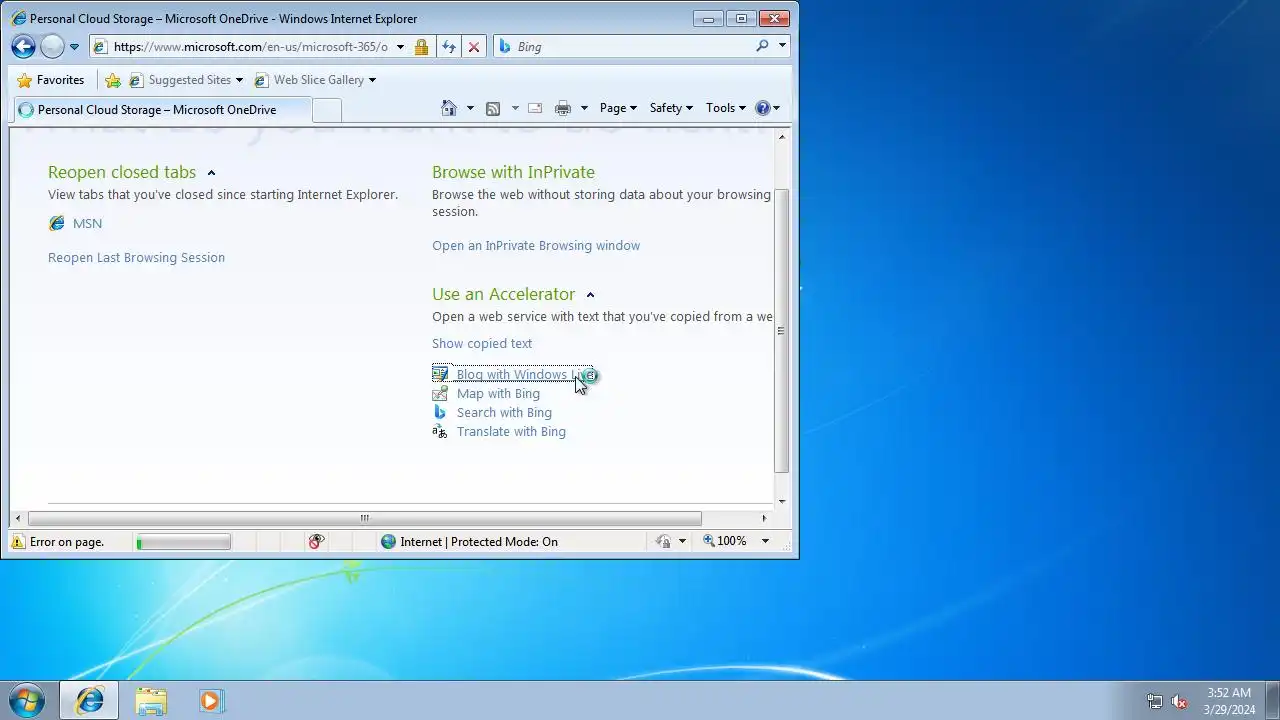Click the Search with Bing icon

coord(440,413)
